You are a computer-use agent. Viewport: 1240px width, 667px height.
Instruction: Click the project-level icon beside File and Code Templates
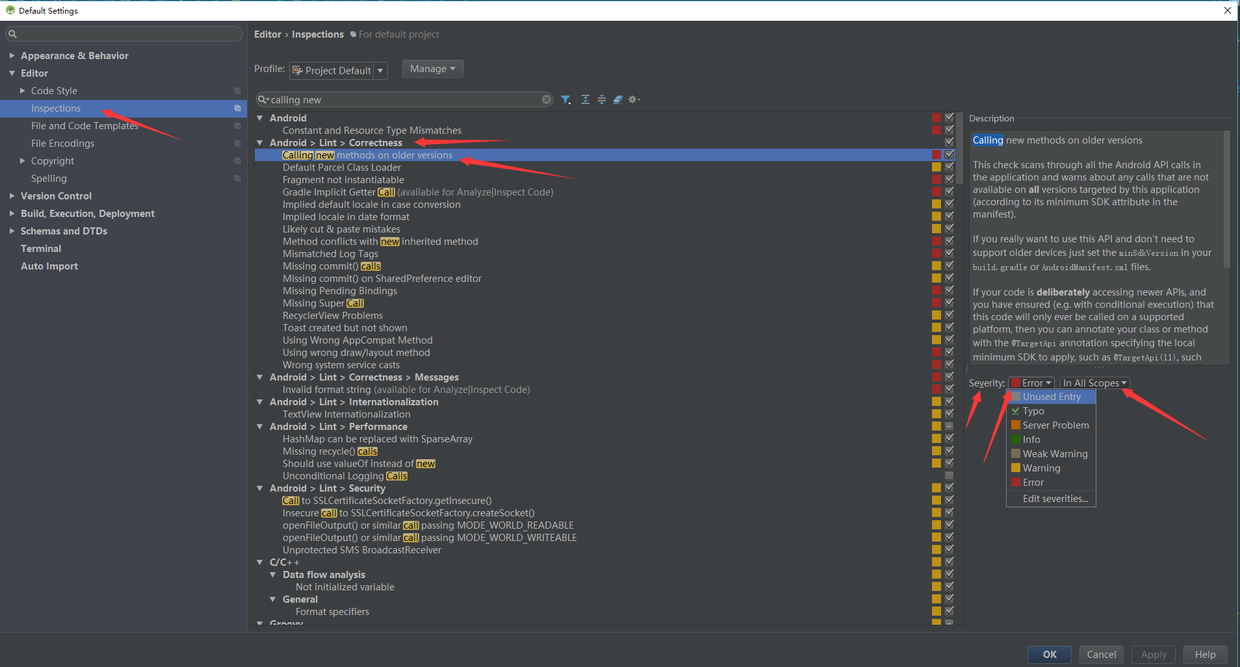[237, 126]
